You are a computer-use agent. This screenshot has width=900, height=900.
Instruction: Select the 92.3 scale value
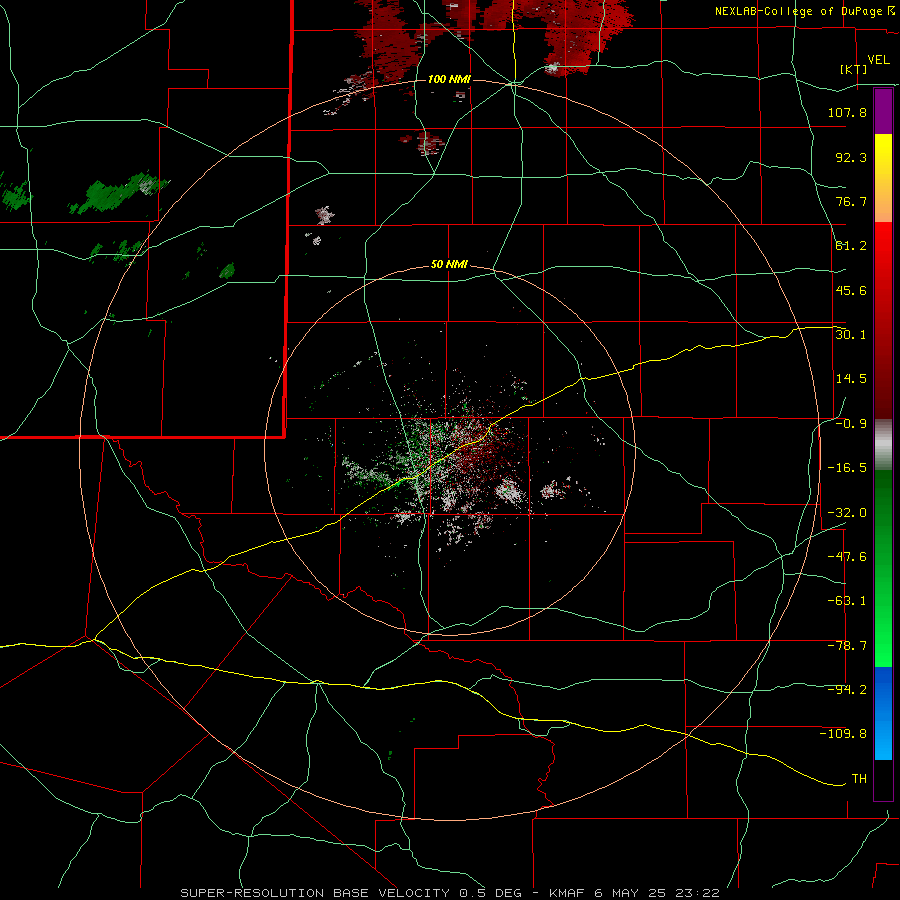coord(851,157)
